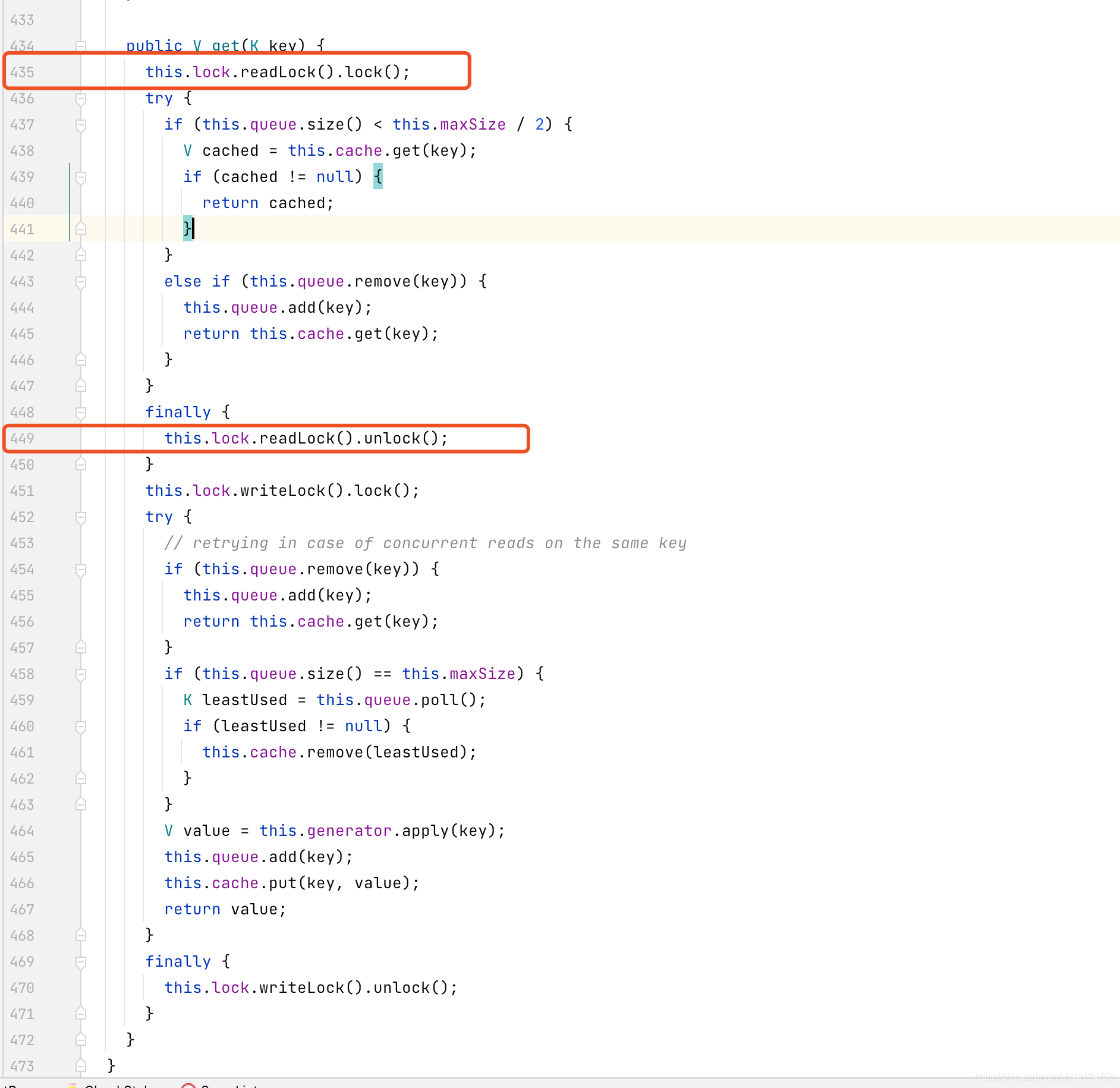
Task: Collapse the maxSize if block at line 458
Action: (81, 674)
